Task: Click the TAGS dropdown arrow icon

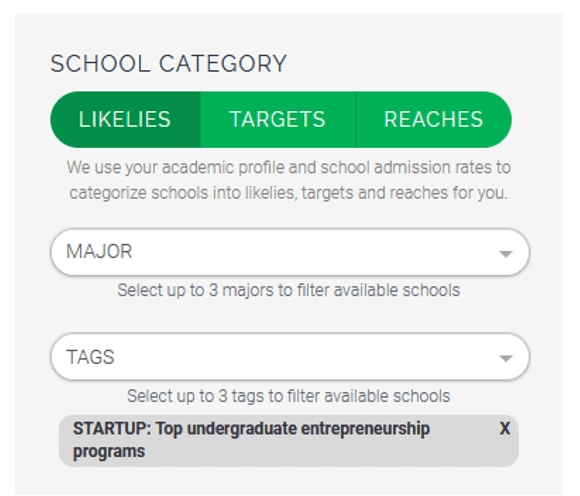Action: 506,358
